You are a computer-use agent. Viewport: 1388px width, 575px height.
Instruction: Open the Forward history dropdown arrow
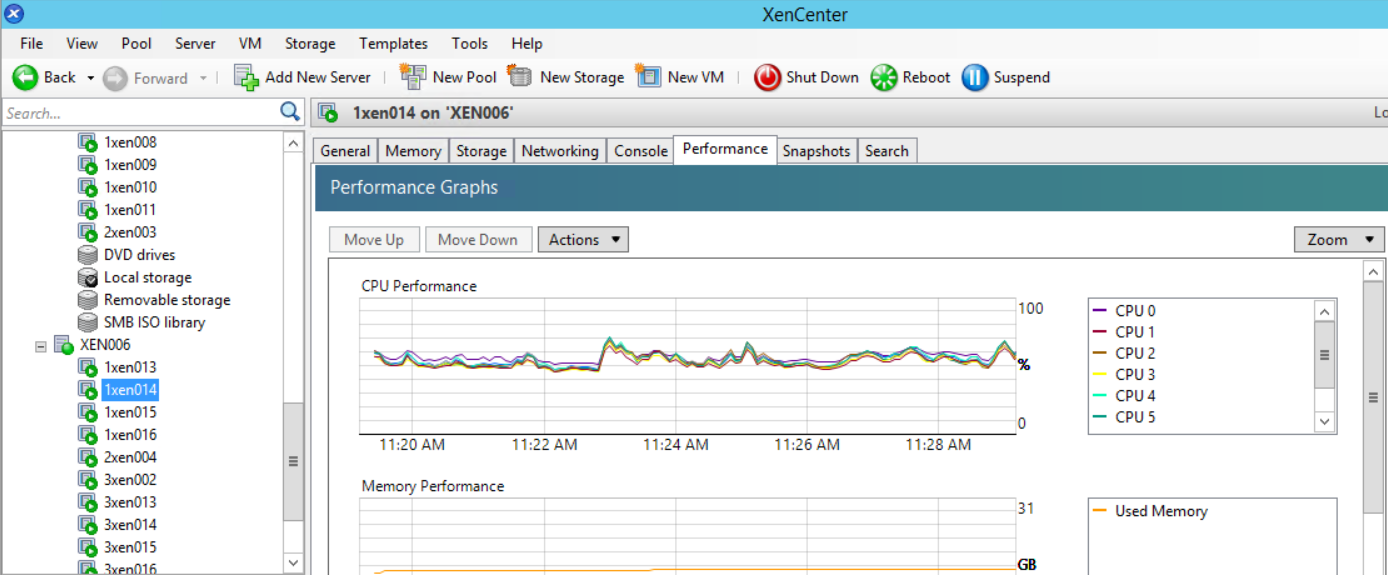click(203, 78)
